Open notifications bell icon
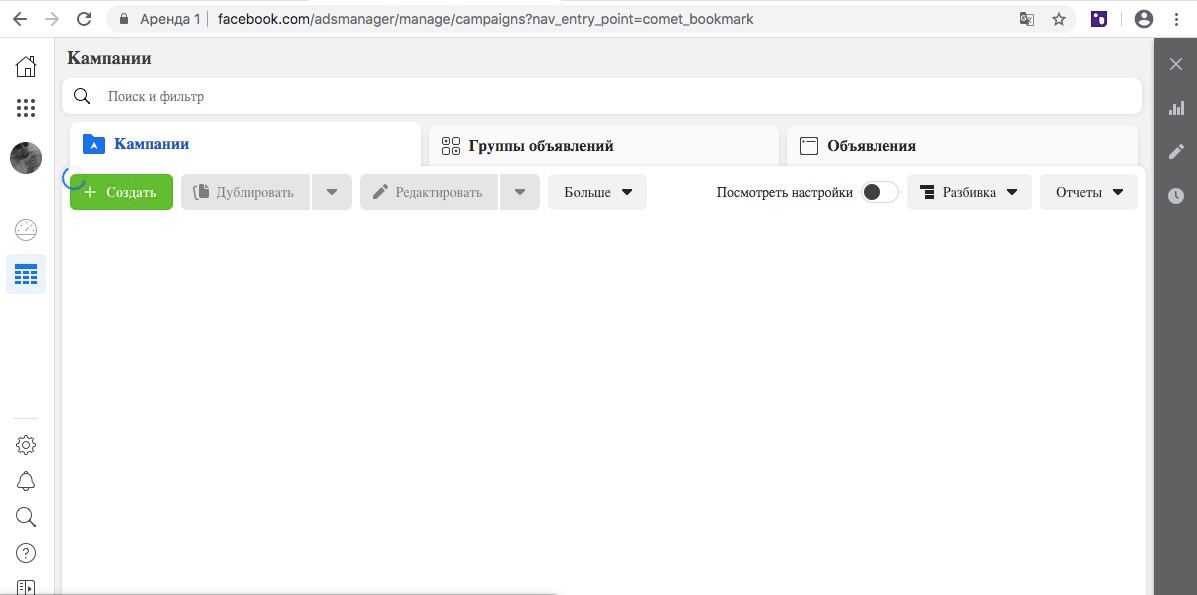Image resolution: width=1197 pixels, height=595 pixels. (x=26, y=481)
